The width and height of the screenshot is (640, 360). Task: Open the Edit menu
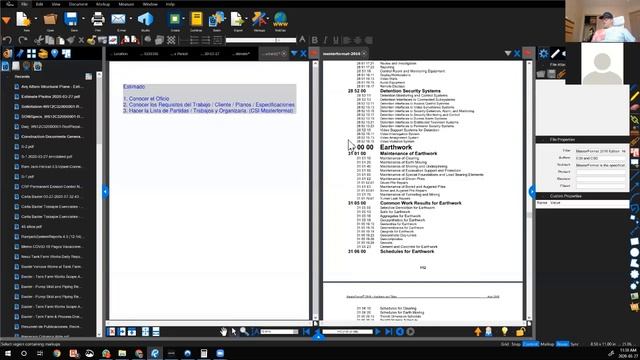(40, 4)
